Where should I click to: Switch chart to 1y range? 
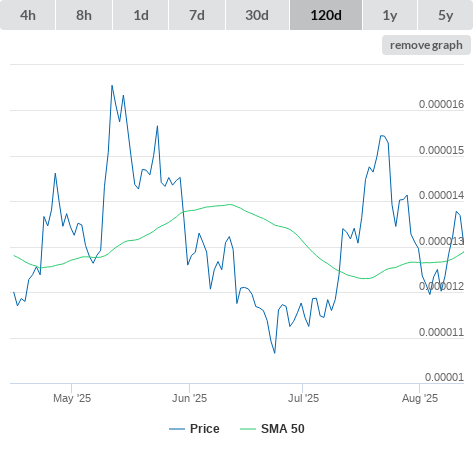pyautogui.click(x=390, y=15)
